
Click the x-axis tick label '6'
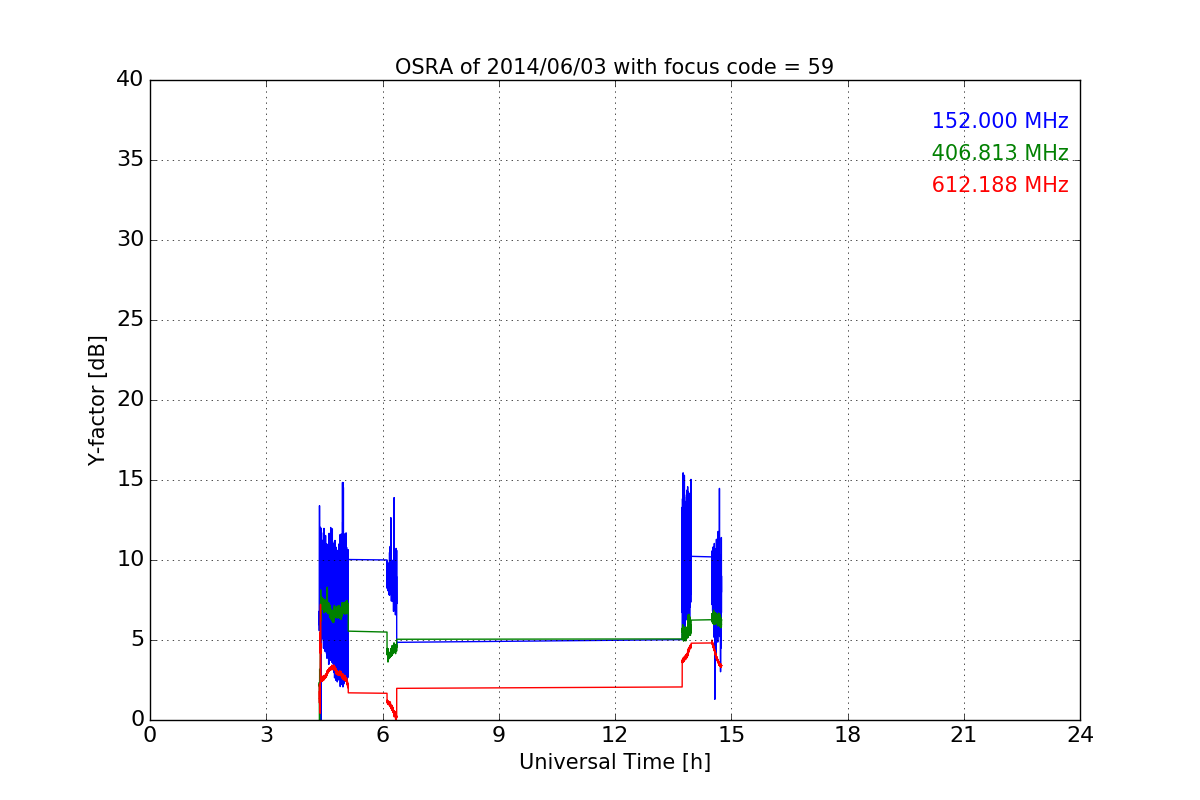[382, 735]
